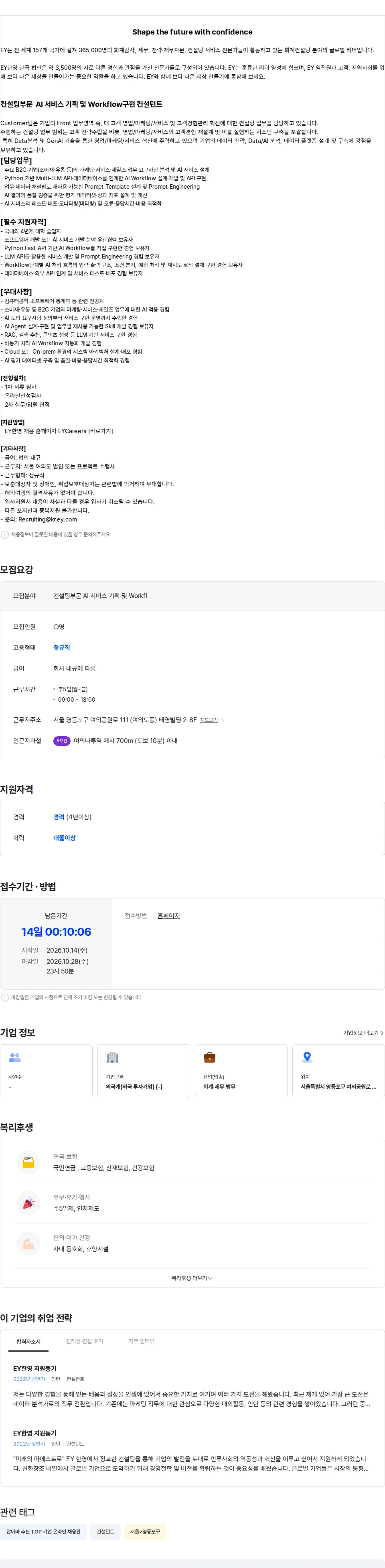385x1568 pixels.
Task: Switch to the 인적성·면접 후기 tab
Action: pyautogui.click(x=85, y=1341)
